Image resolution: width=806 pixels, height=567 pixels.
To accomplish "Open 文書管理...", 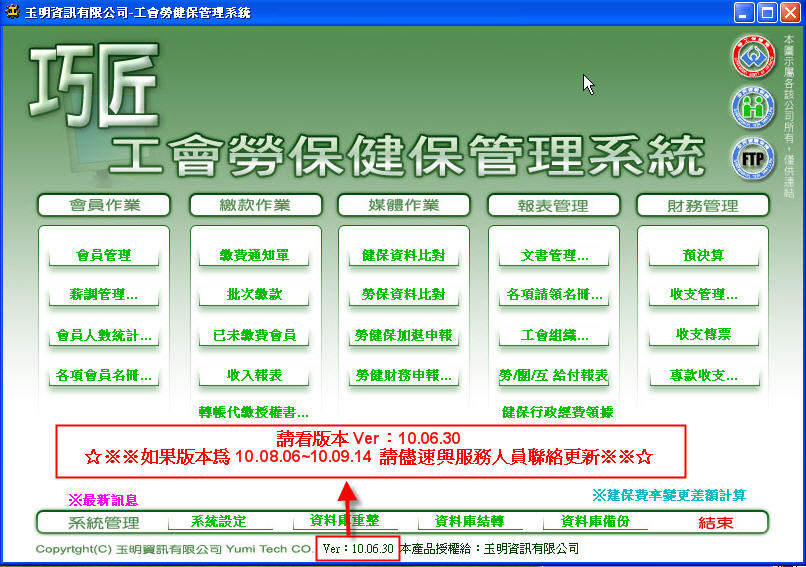I will point(554,255).
